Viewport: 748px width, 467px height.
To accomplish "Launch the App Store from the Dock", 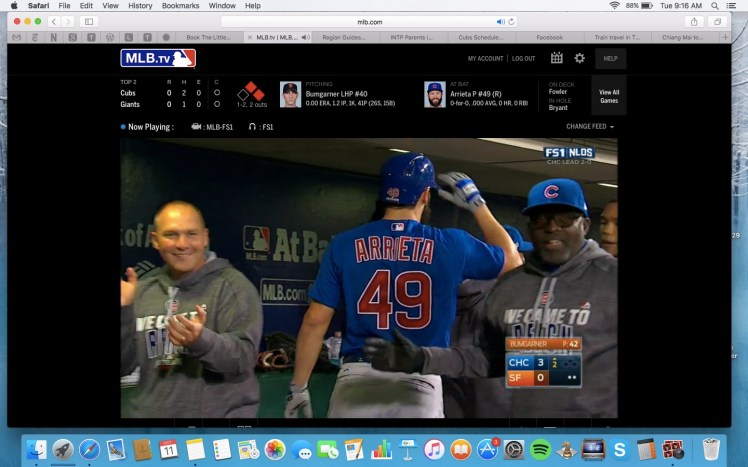I will [487, 449].
